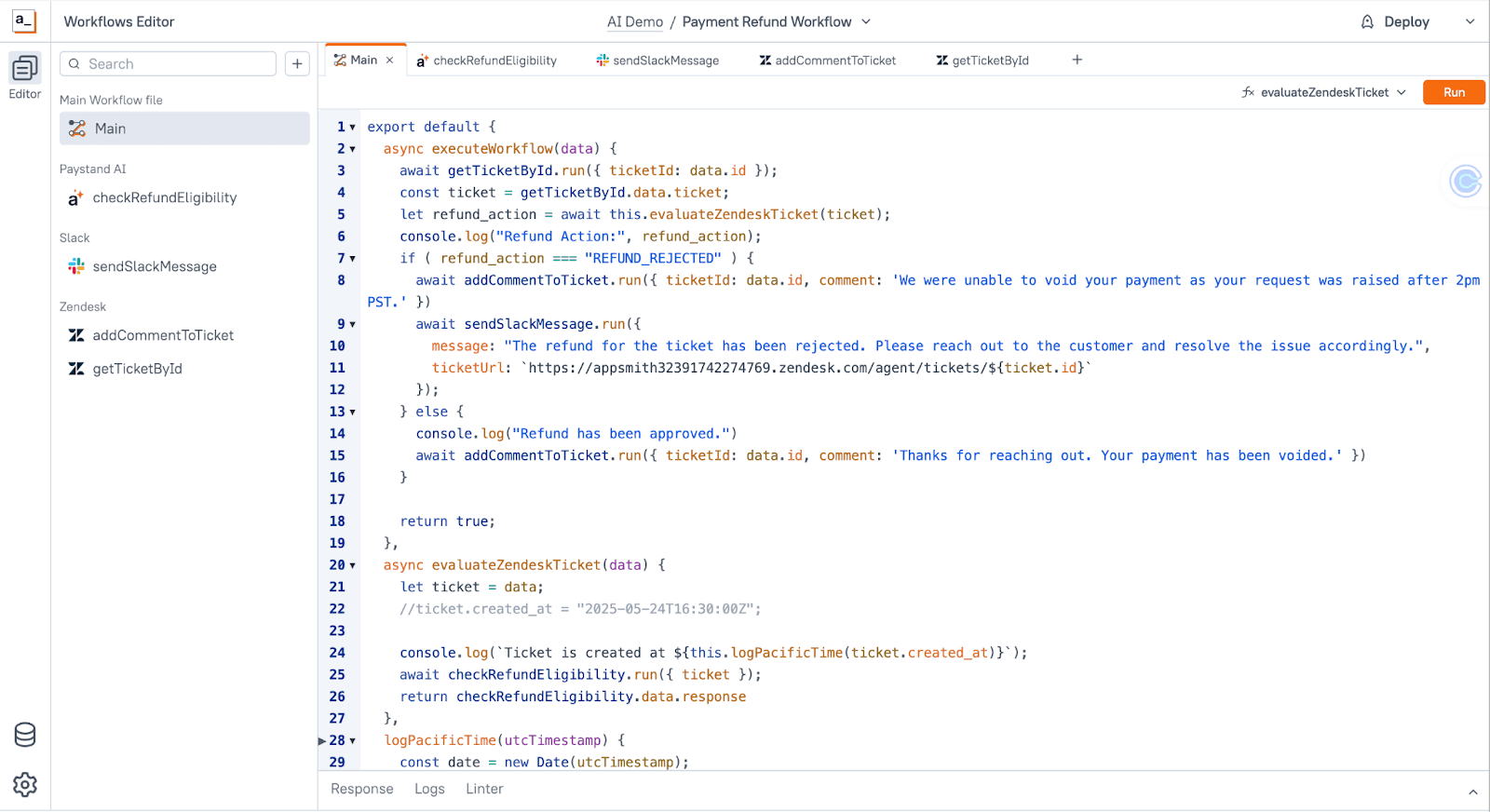This screenshot has height=812, width=1490.
Task: Select sendSlackMessage in the sidebar
Action: click(155, 266)
